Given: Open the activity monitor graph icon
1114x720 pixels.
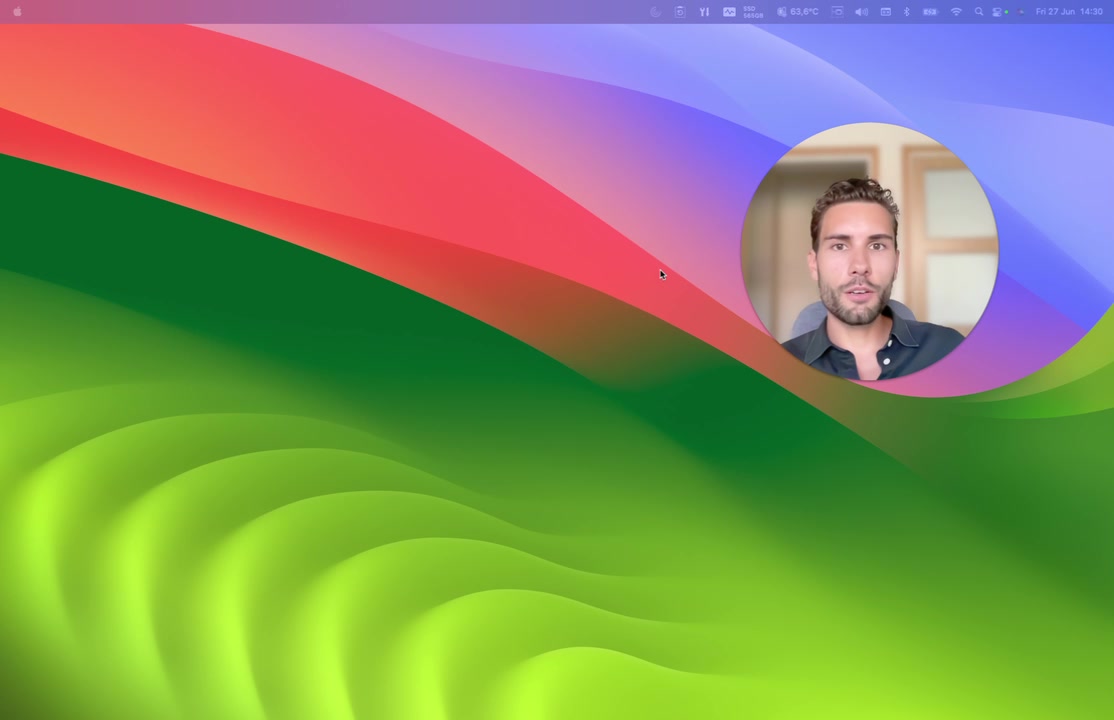Looking at the screenshot, I should [x=729, y=11].
